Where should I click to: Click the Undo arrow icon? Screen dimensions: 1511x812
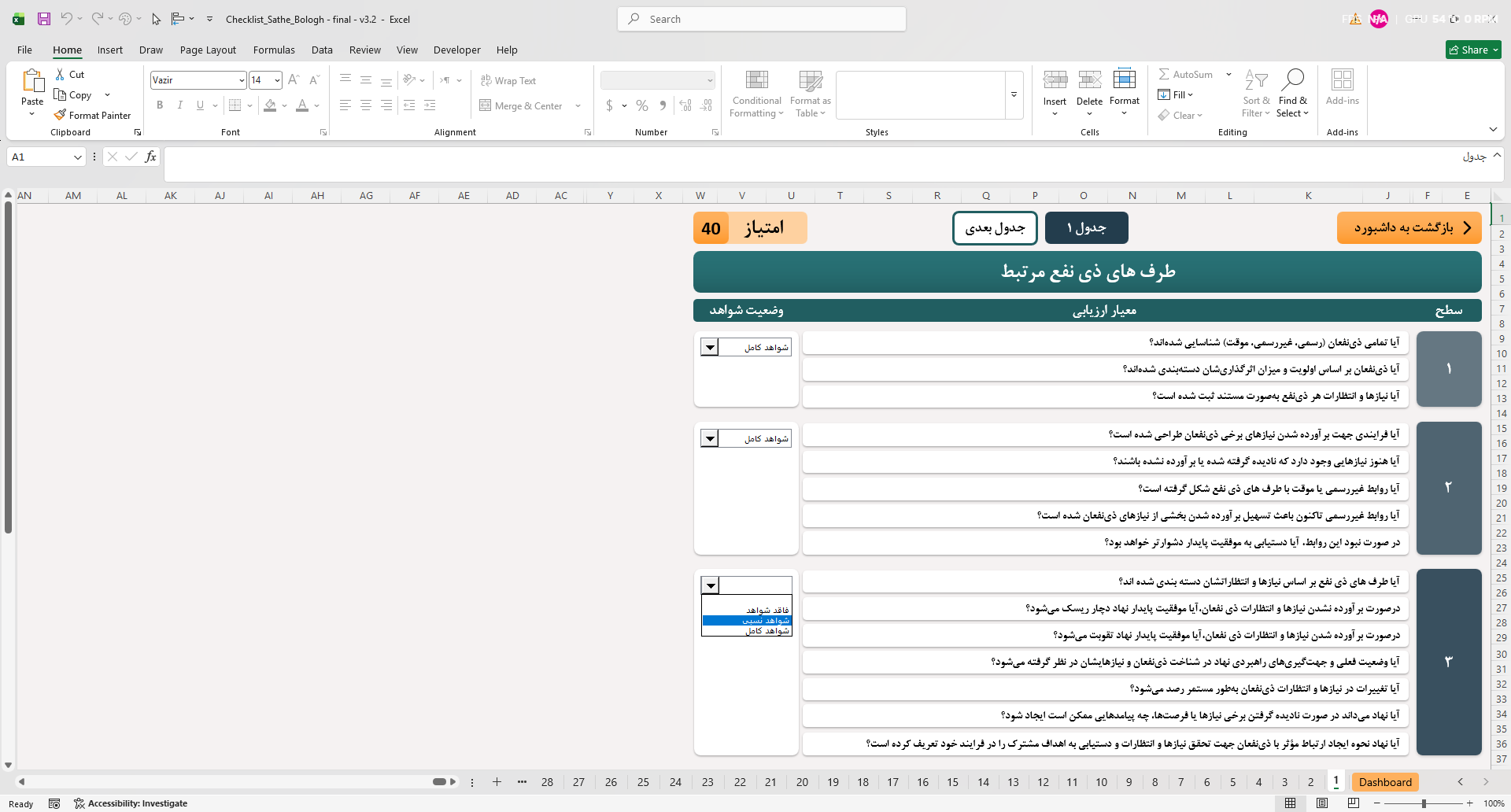pos(67,19)
